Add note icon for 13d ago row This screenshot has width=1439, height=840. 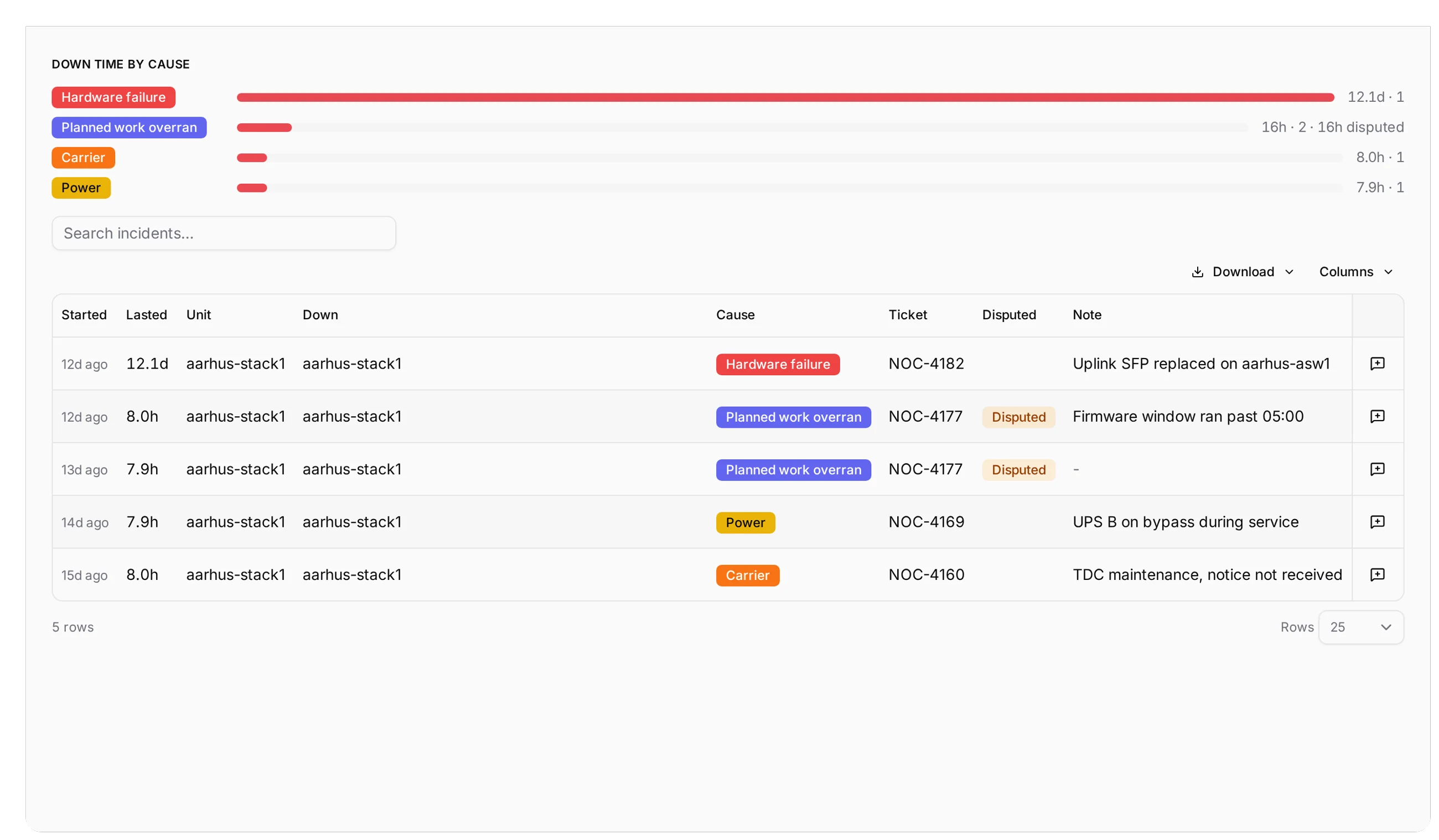point(1378,469)
